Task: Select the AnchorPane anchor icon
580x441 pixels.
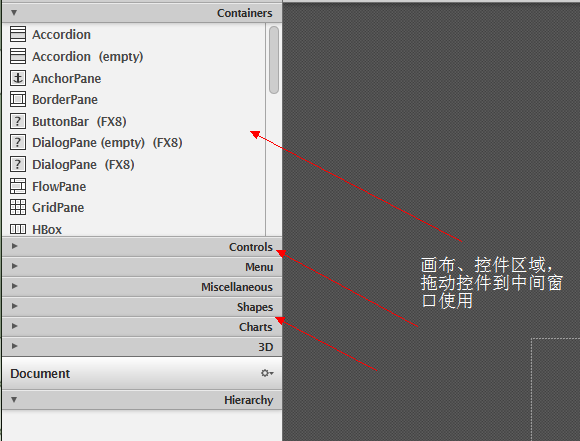Action: pyautogui.click(x=18, y=78)
